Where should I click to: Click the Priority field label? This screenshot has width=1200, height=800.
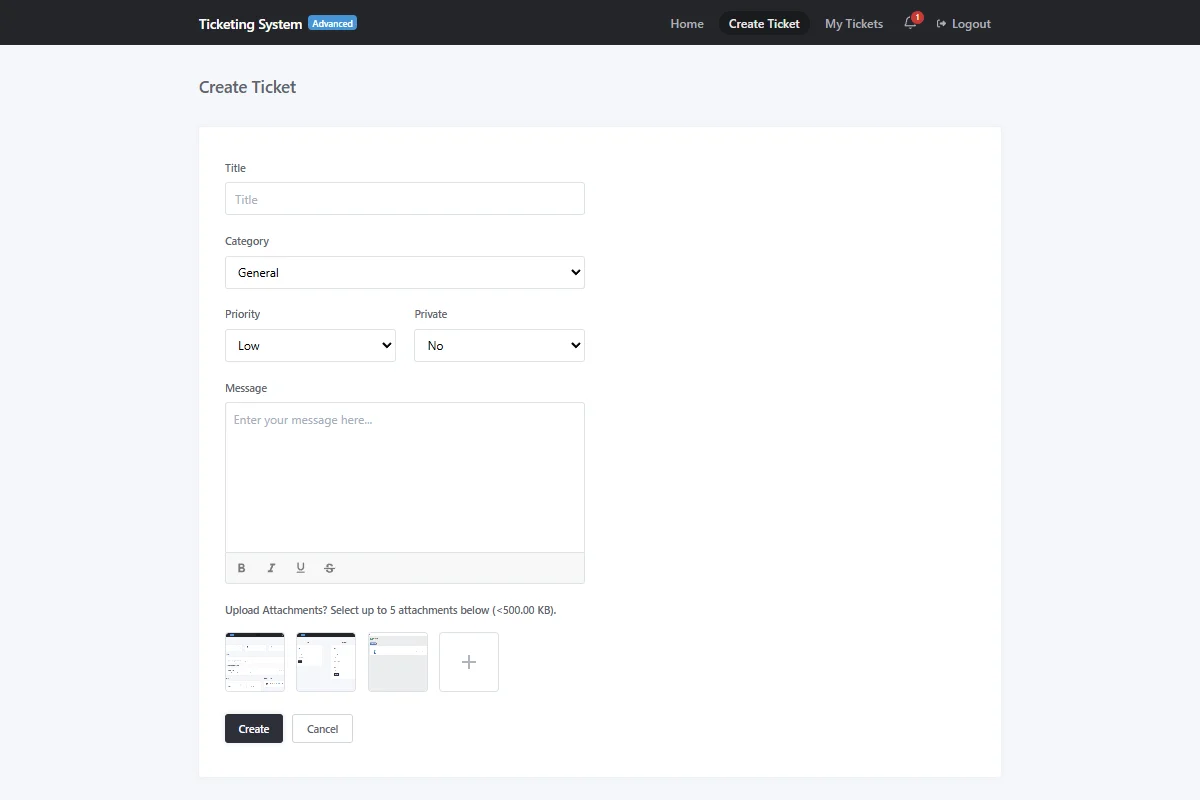pos(242,314)
